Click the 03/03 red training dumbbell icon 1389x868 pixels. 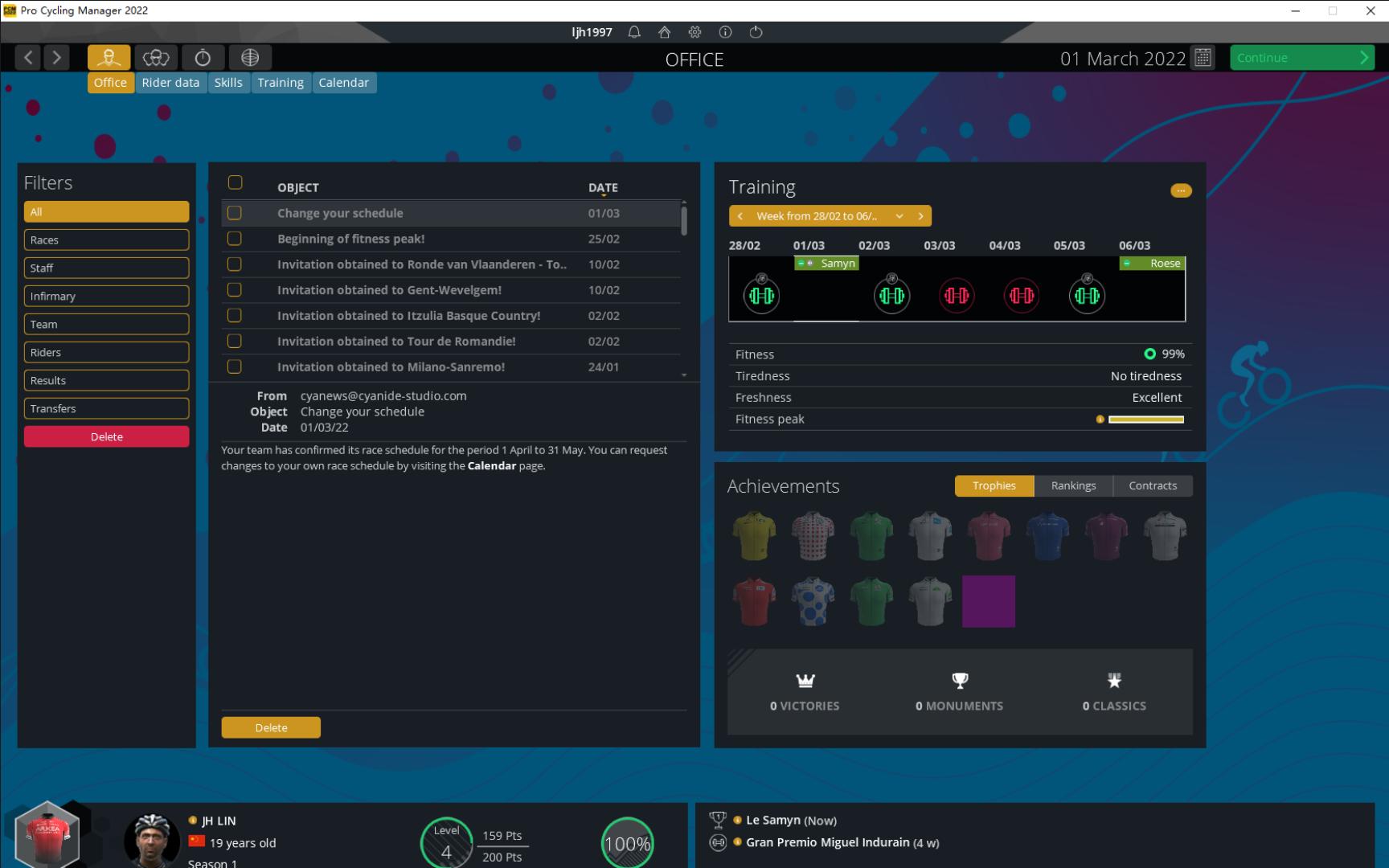click(957, 295)
